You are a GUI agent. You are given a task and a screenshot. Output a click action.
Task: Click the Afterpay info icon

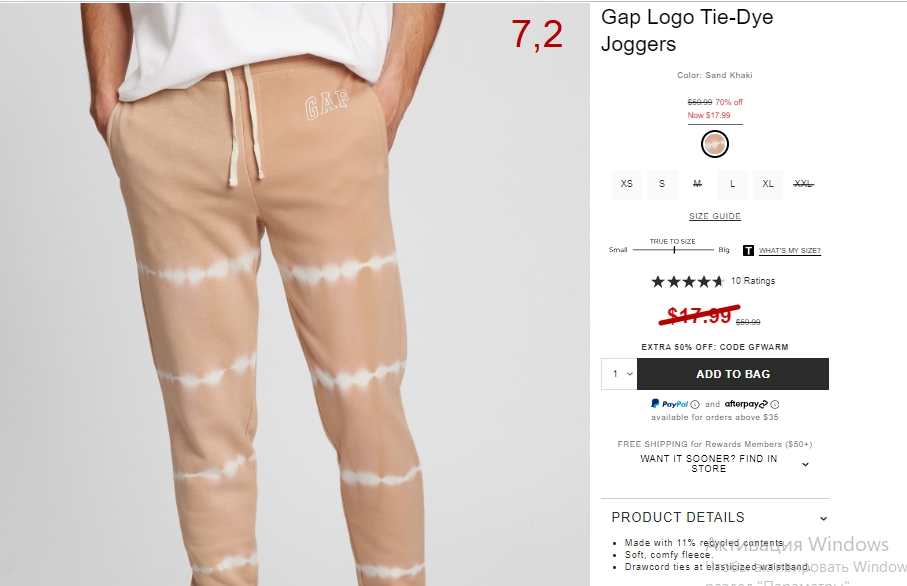click(x=775, y=404)
